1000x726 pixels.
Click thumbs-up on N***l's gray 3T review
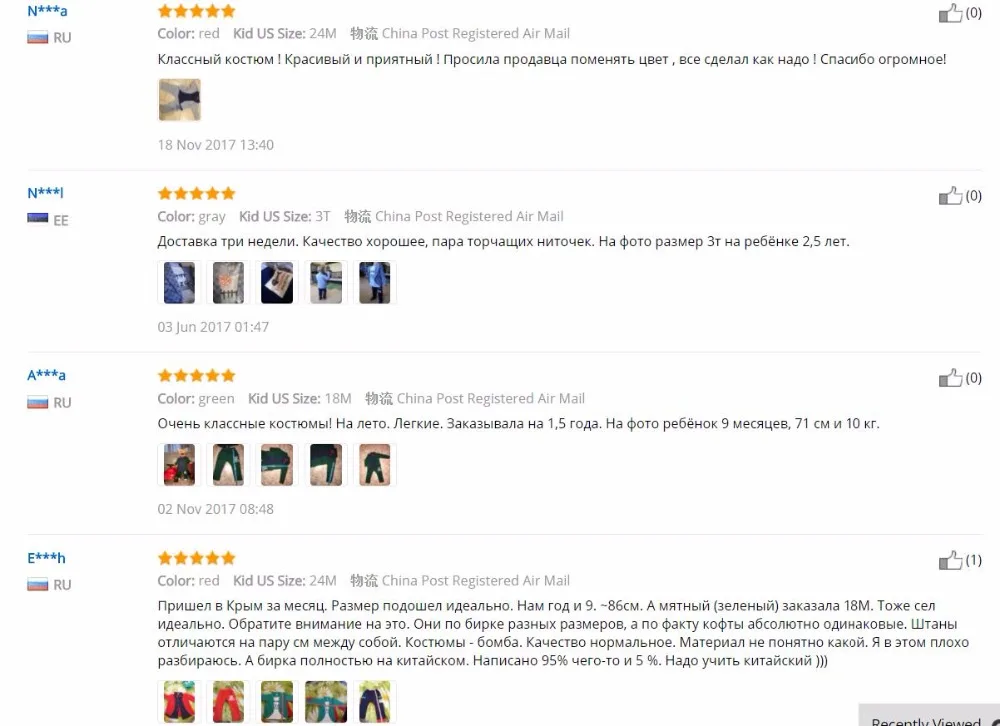[x=950, y=196]
